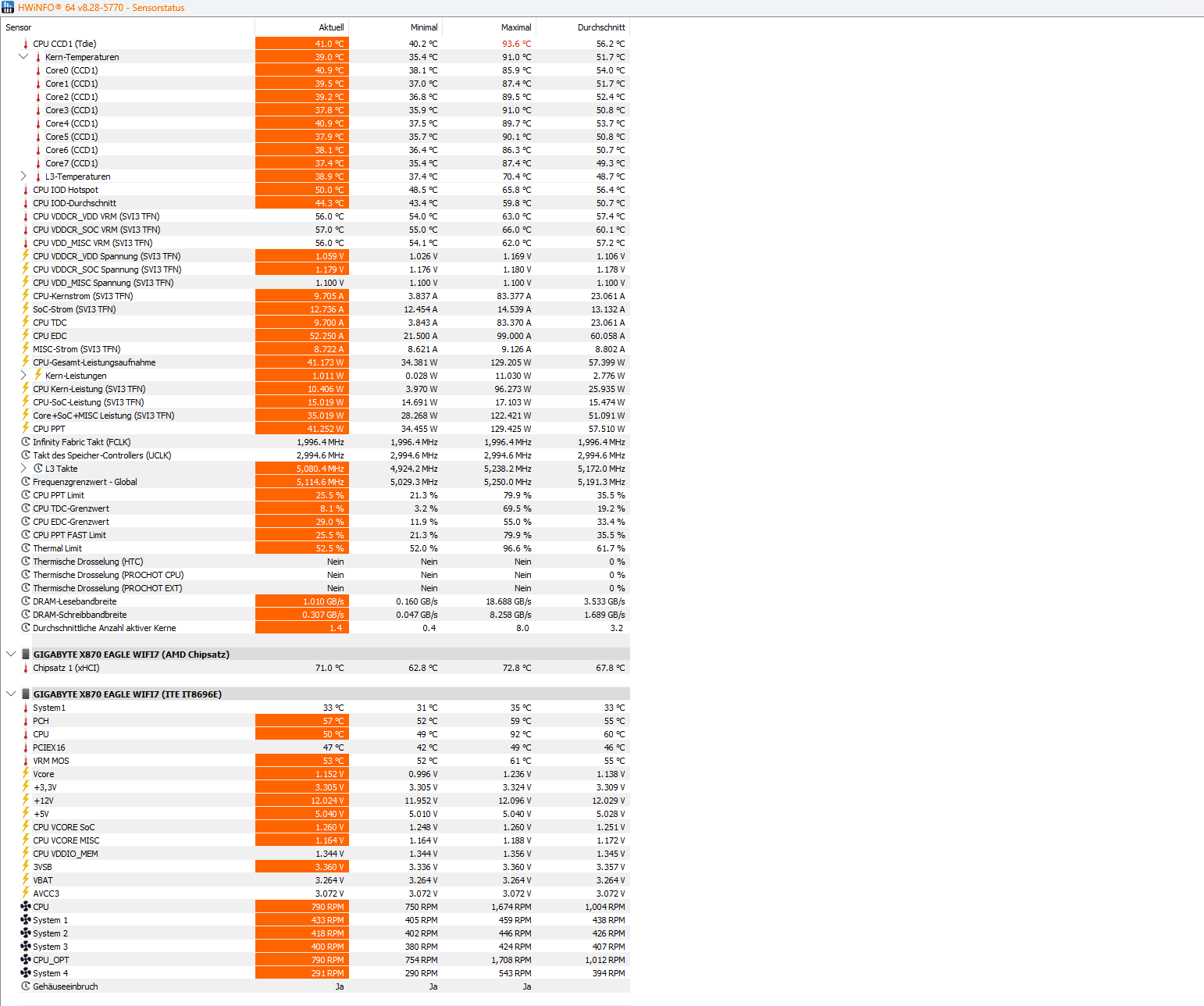Click the 41.173 W current value of CPU-Gesamt-Leistungsaufnahme
Viewport: 1204px width, 1006px height.
pyautogui.click(x=326, y=362)
